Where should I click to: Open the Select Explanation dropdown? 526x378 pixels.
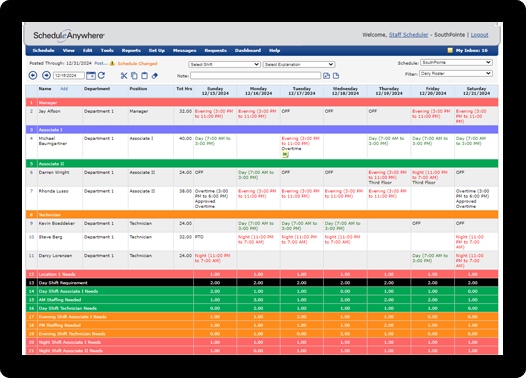click(299, 64)
